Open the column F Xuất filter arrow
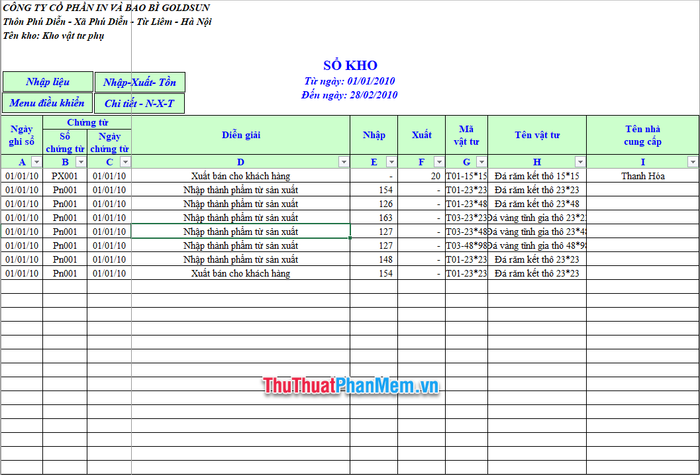The image size is (700, 475). point(439,162)
